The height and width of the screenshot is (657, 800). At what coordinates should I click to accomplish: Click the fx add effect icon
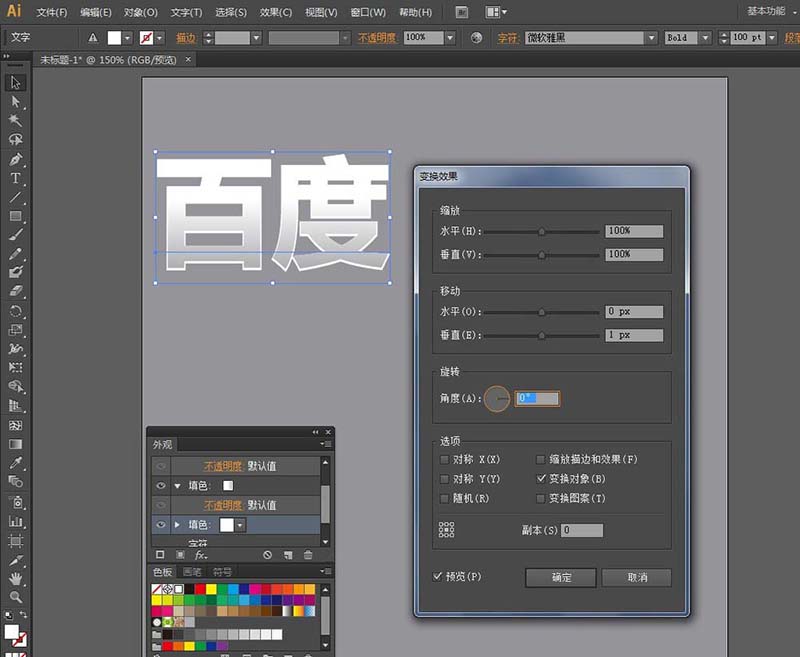(x=201, y=555)
